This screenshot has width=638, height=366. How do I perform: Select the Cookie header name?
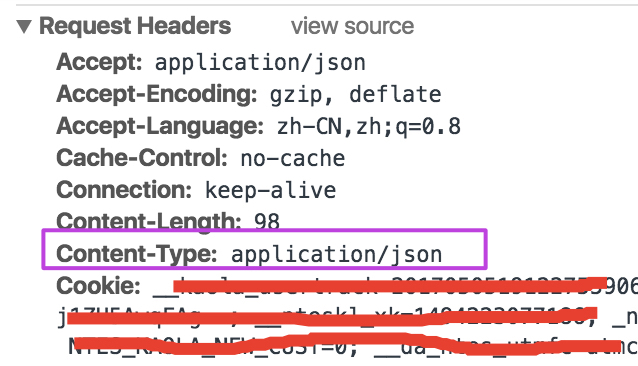(x=98, y=286)
